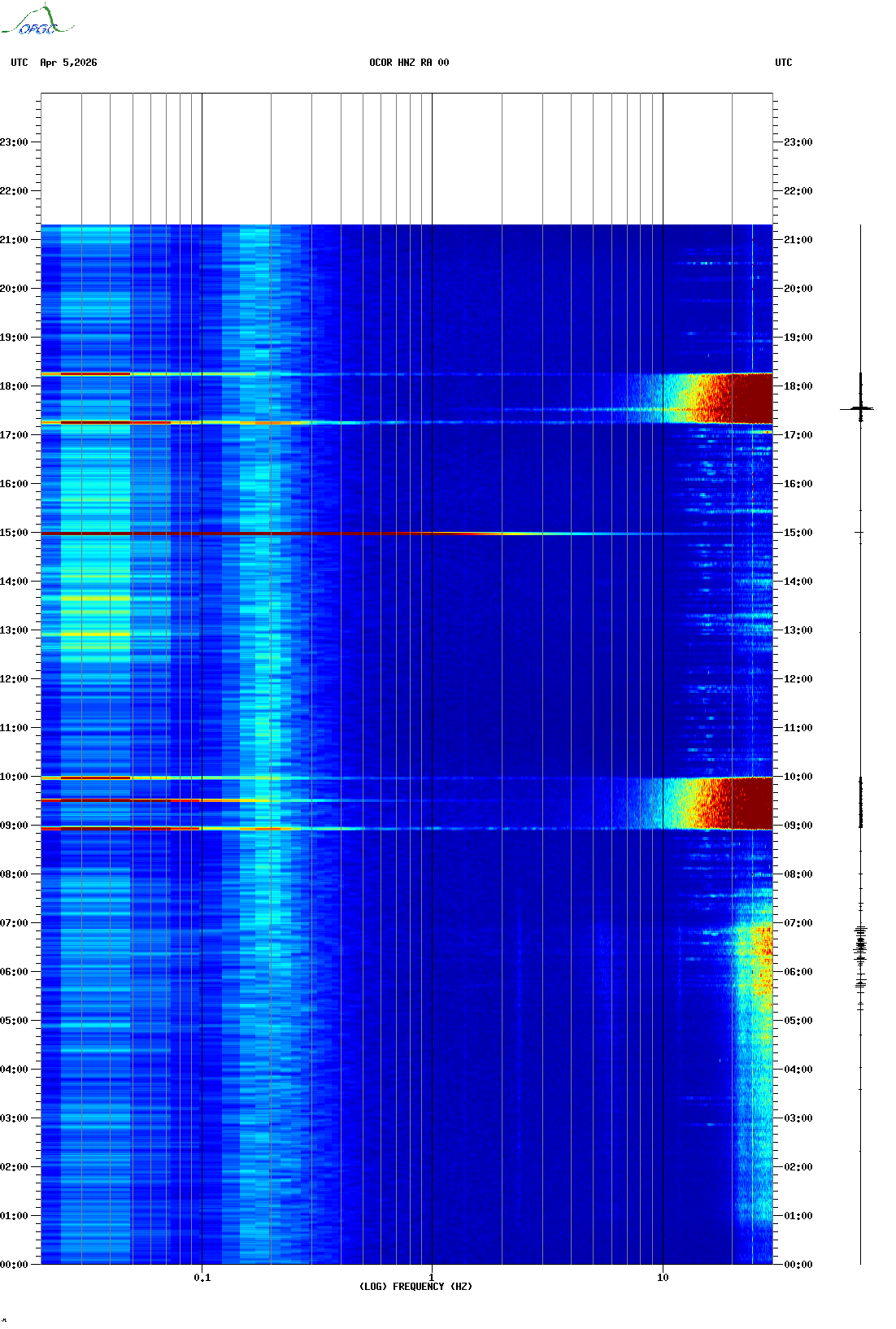The width and height of the screenshot is (896, 1329).
Task: Click the right-axis '05:00' time label
Action: click(798, 1021)
